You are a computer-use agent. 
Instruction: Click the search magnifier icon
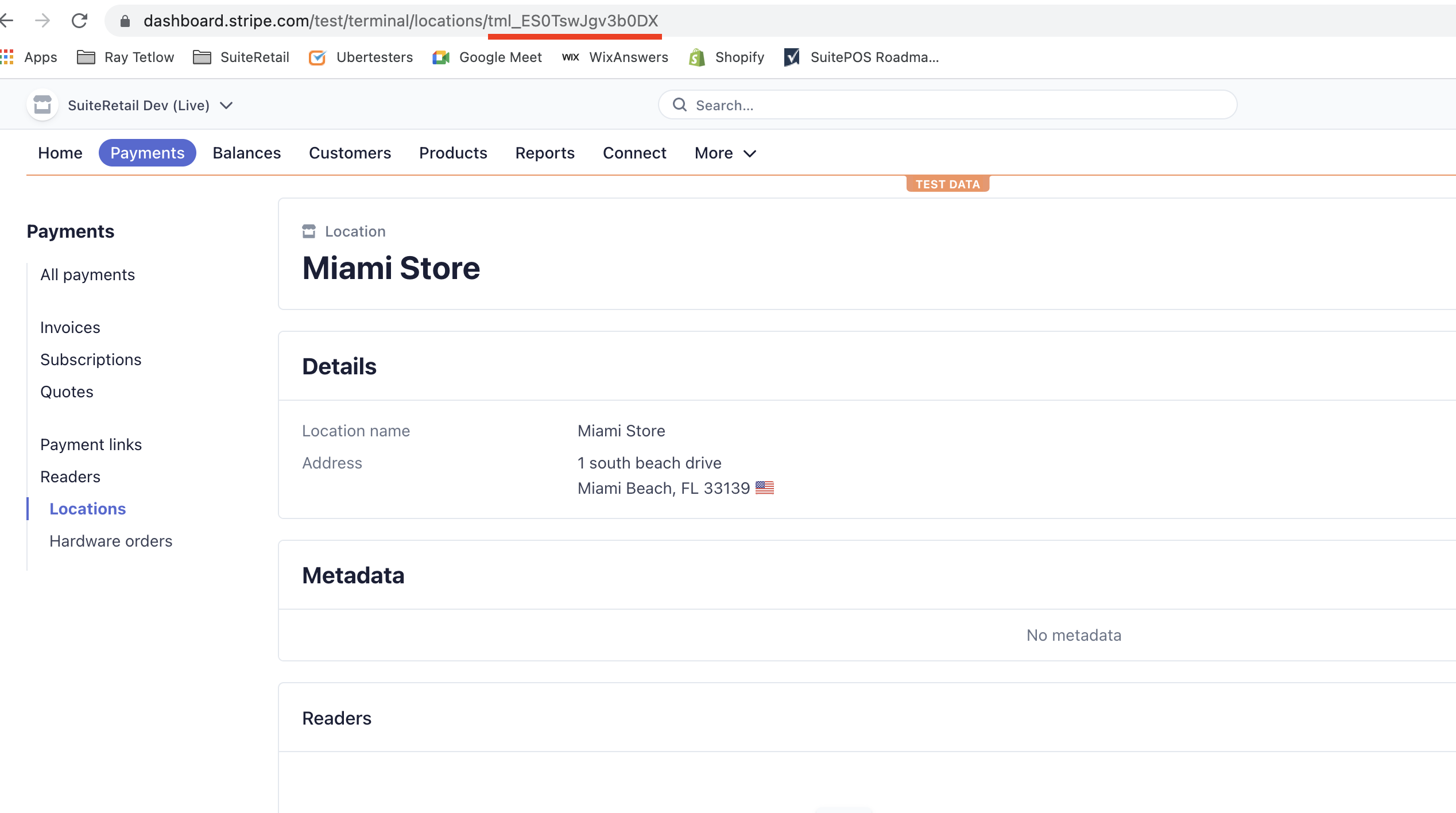(x=680, y=104)
